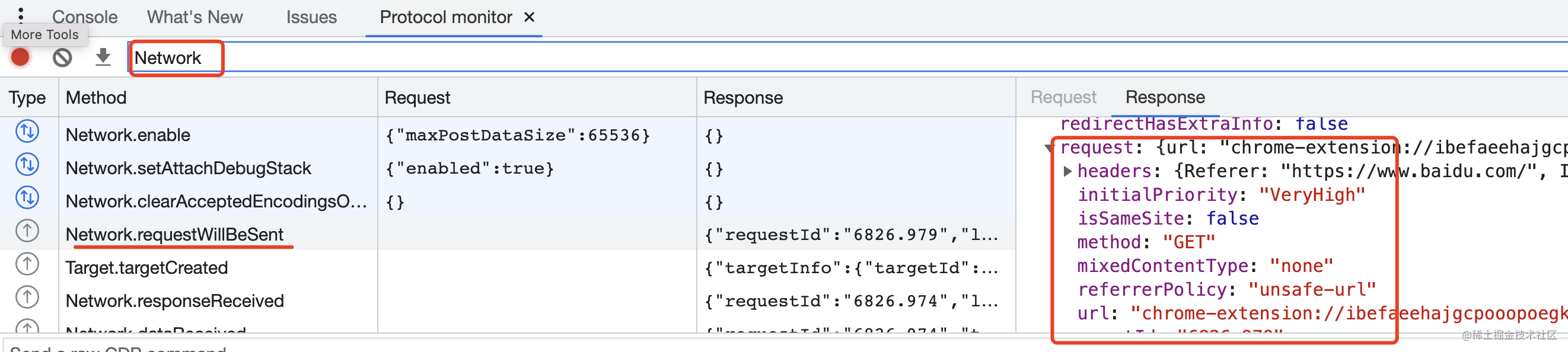
Task: Click the Network.enable bidirectional arrow icon
Action: pos(27,132)
